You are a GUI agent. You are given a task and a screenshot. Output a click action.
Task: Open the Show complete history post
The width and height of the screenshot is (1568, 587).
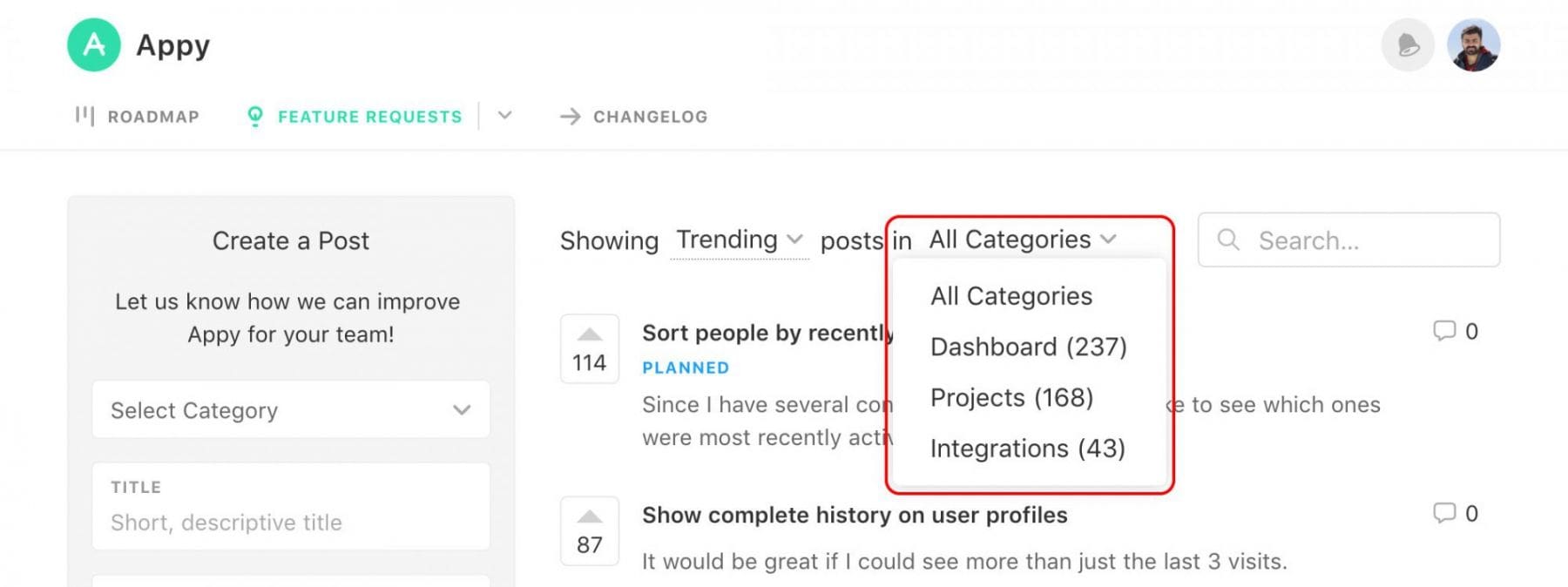[x=855, y=515]
